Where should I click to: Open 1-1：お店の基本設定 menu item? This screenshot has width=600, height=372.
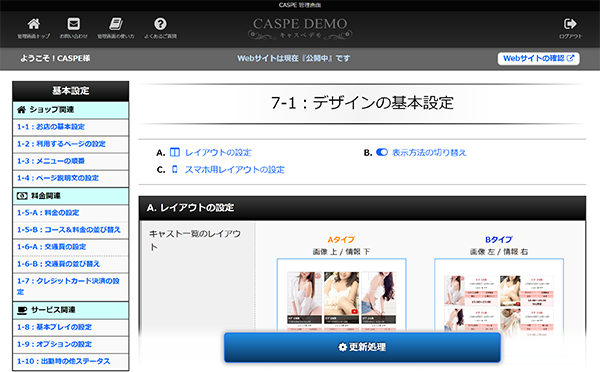click(71, 127)
